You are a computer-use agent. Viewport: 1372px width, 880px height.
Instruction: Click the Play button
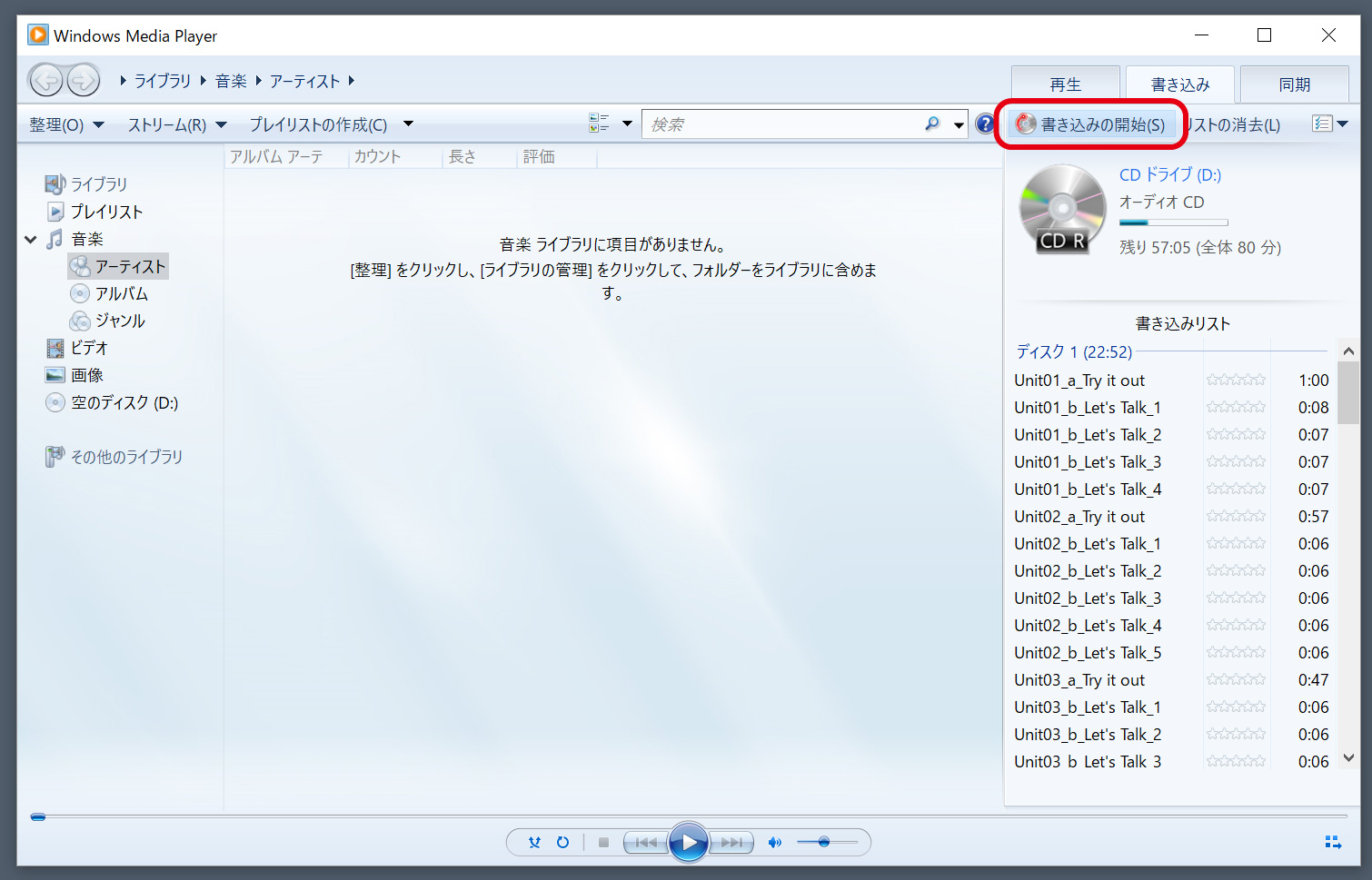pos(689,843)
